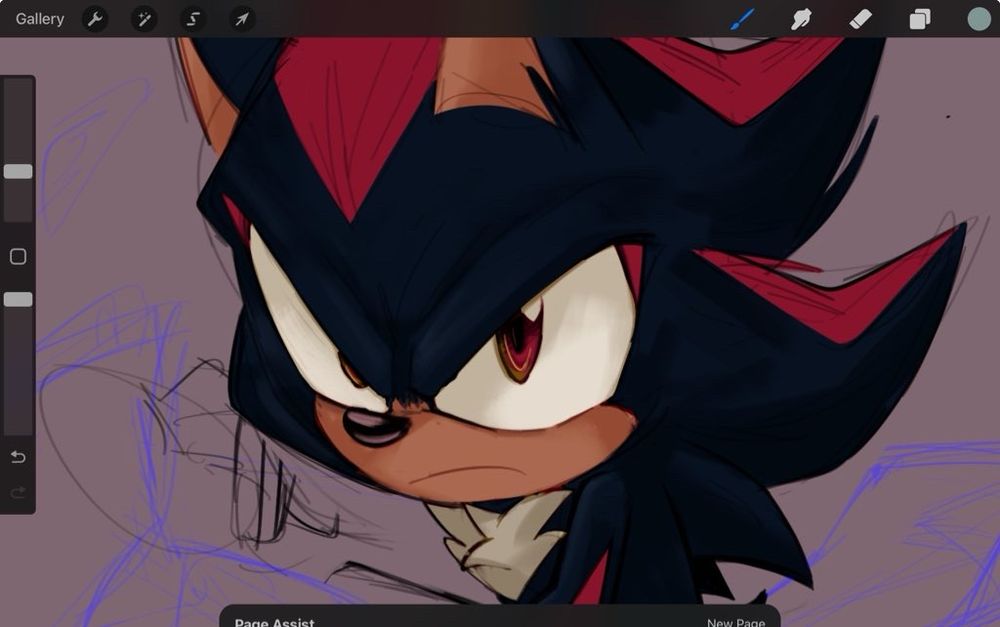The height and width of the screenshot is (627, 1000).
Task: Open the Gallery
Action: [40, 19]
